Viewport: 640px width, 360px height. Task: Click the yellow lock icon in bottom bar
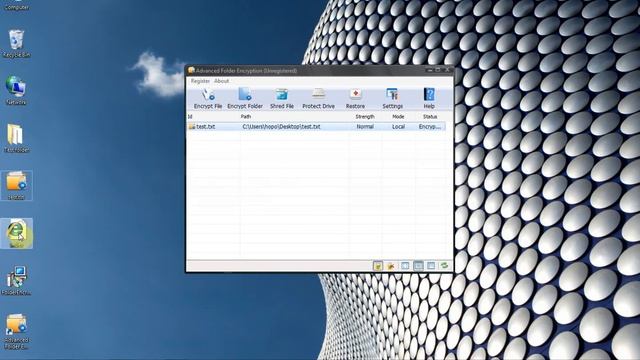click(x=378, y=266)
